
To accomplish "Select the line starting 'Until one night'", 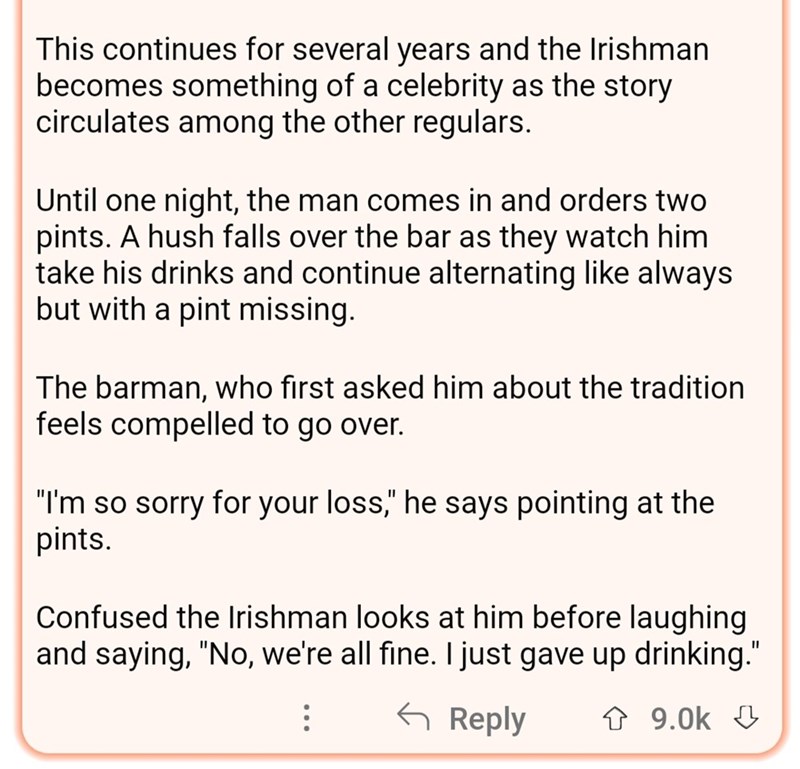I will tap(371, 200).
